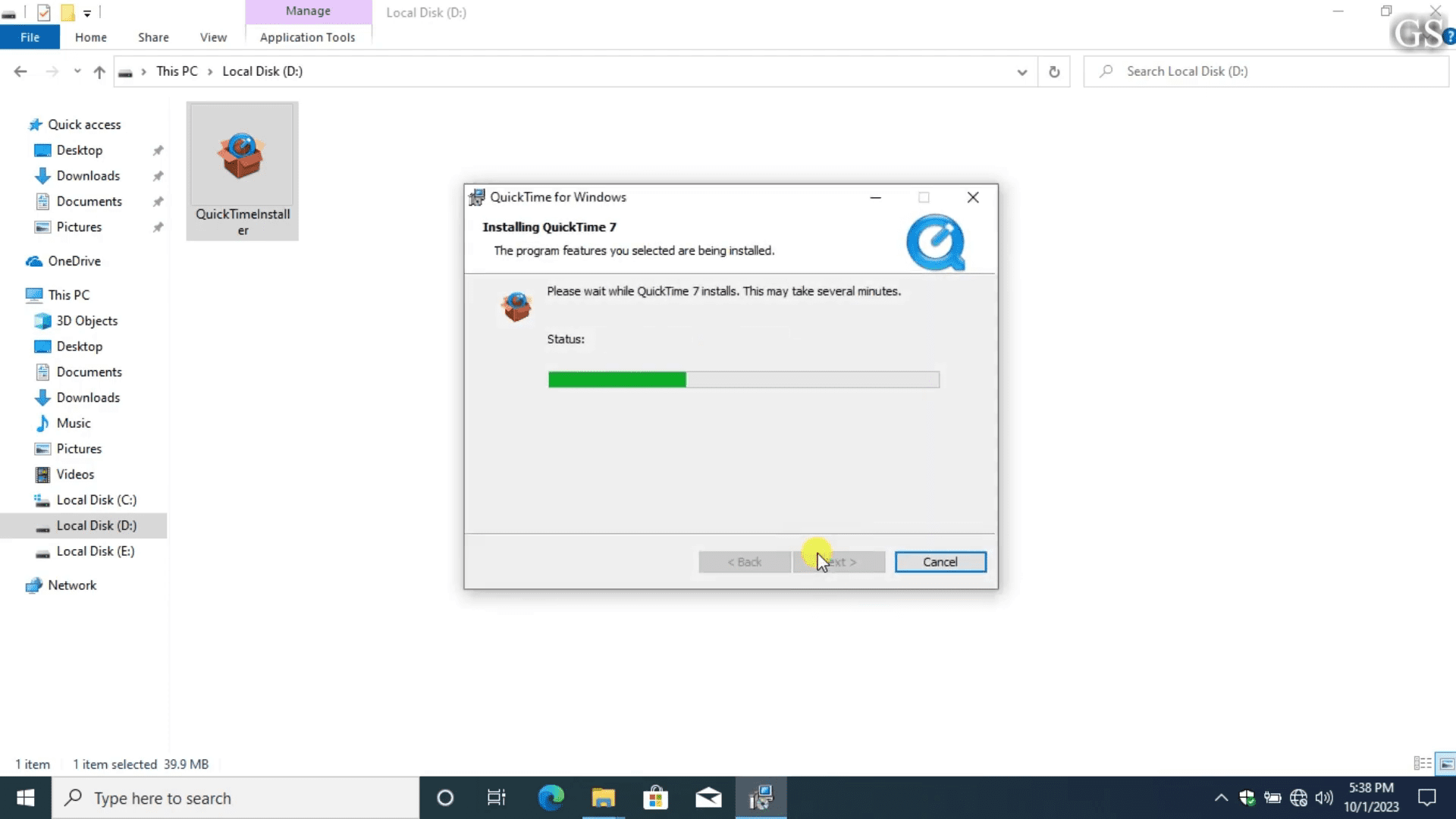The image size is (1456, 819).
Task: Expand recent locations dropdown arrow
Action: (77, 71)
